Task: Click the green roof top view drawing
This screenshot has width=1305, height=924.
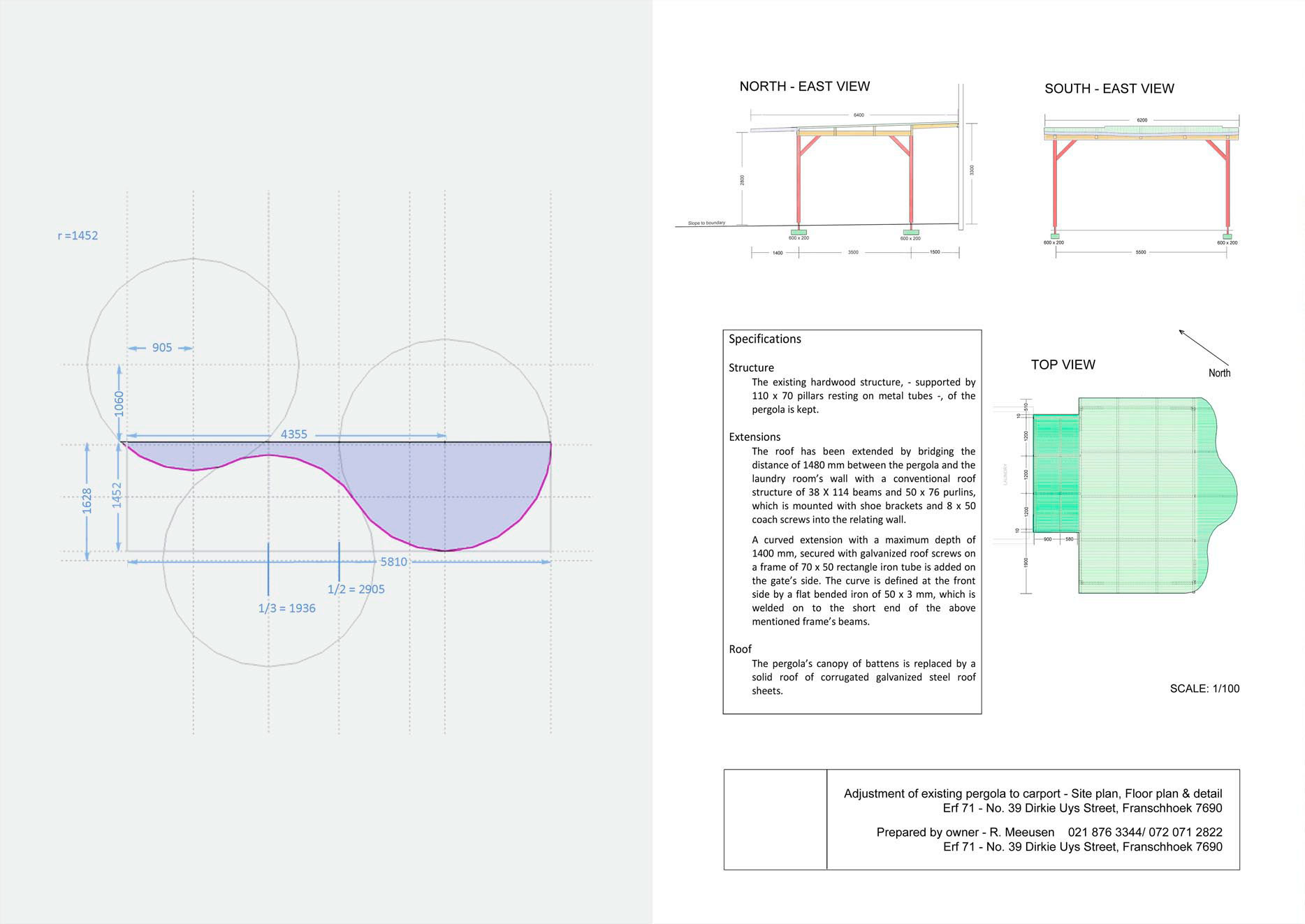Action: point(1135,496)
